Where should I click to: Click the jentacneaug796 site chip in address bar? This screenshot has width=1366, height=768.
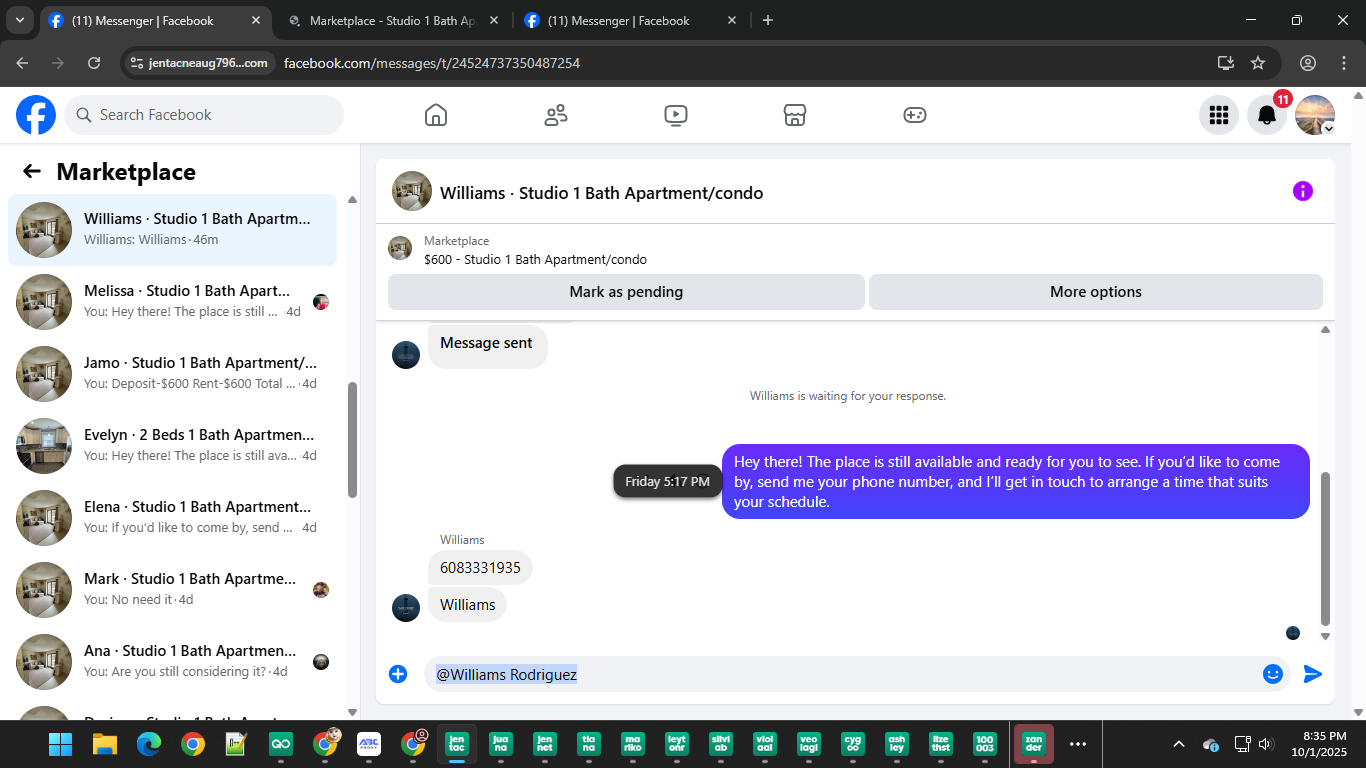(x=199, y=63)
